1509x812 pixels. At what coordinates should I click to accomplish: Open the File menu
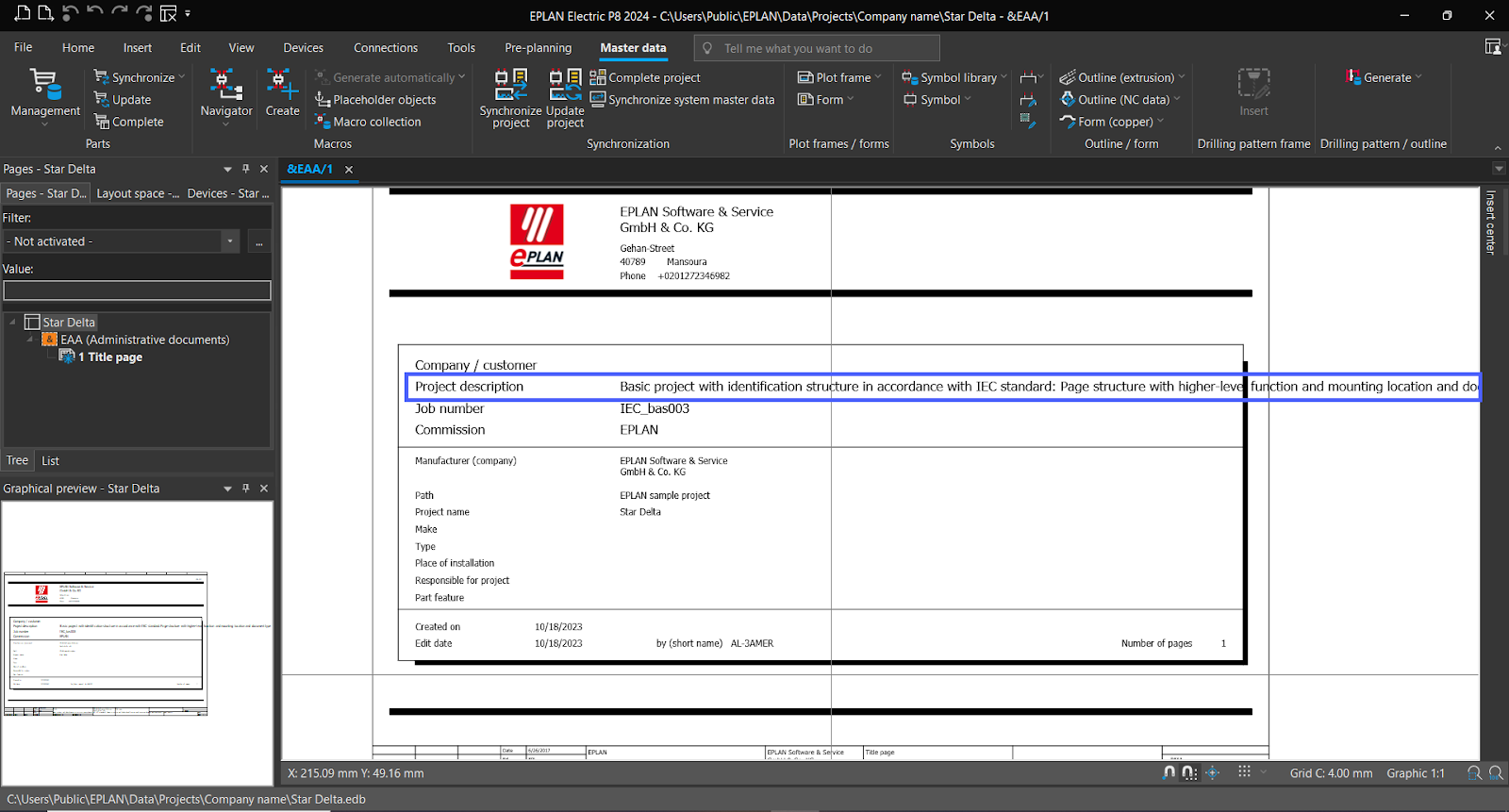(24, 47)
